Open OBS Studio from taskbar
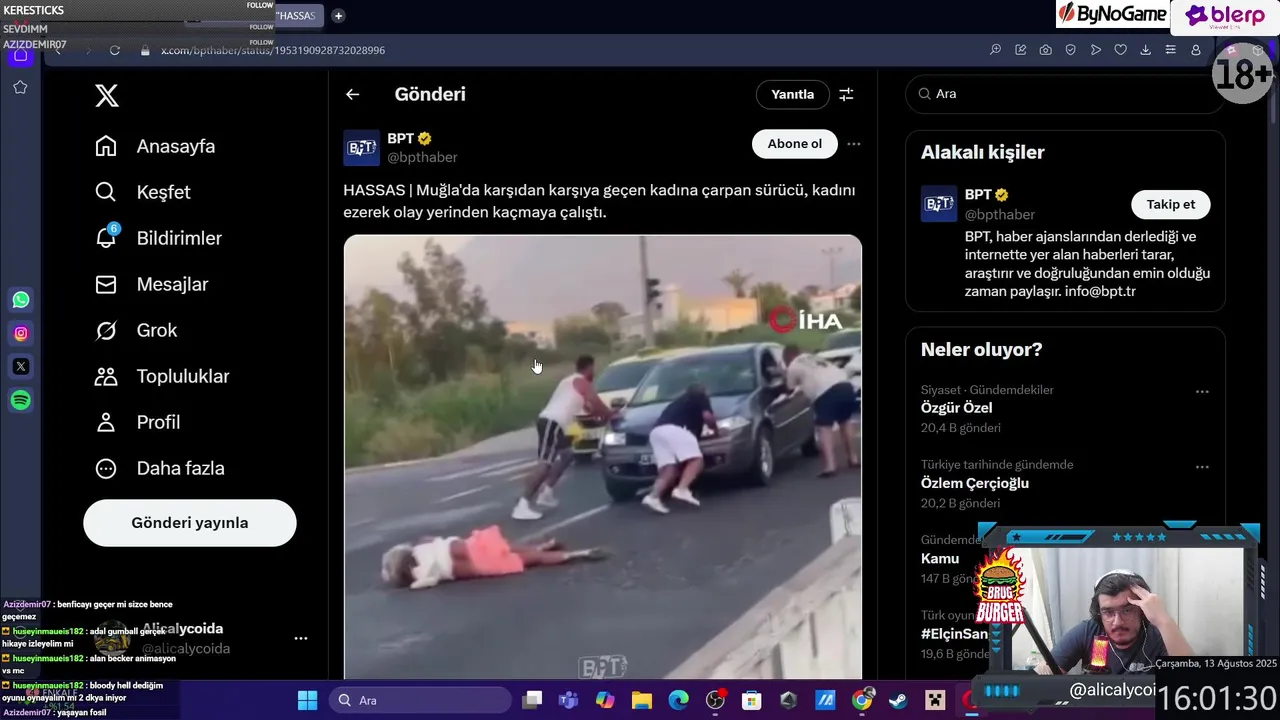Screen dimensions: 1280x720 715,700
